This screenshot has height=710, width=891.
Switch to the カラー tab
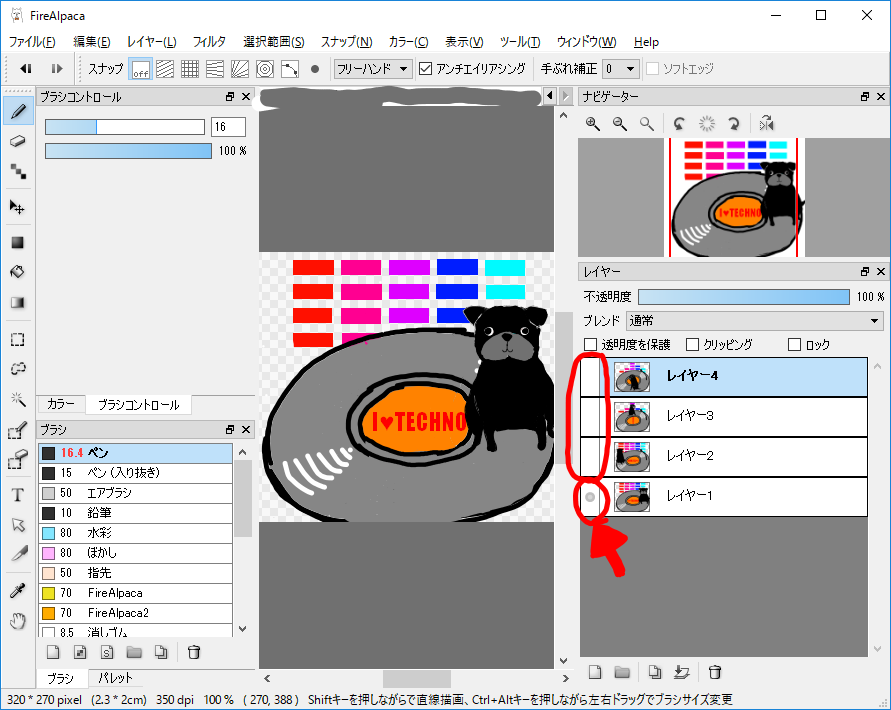(61, 404)
